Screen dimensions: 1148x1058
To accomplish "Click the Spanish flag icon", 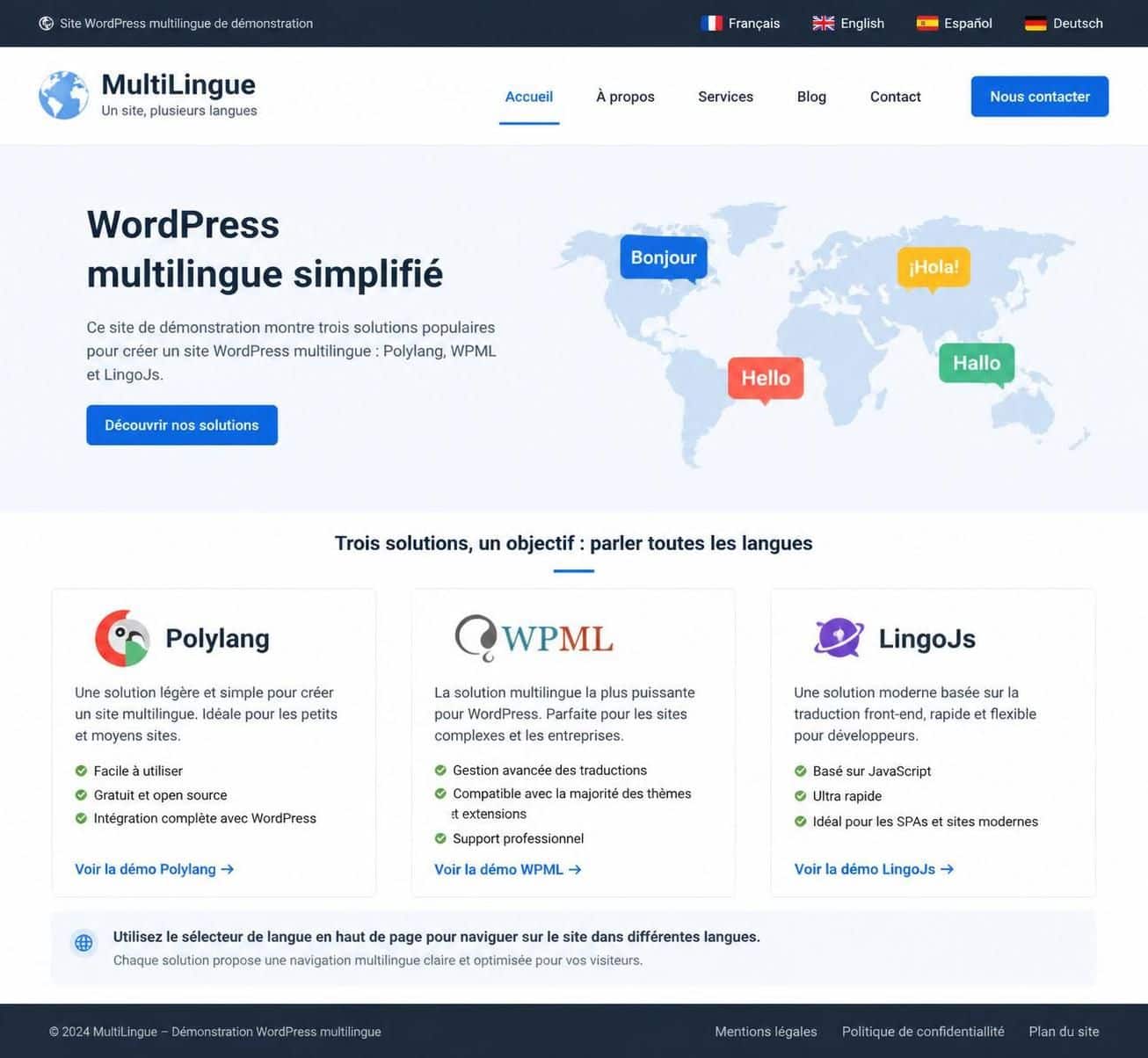I will point(927,23).
